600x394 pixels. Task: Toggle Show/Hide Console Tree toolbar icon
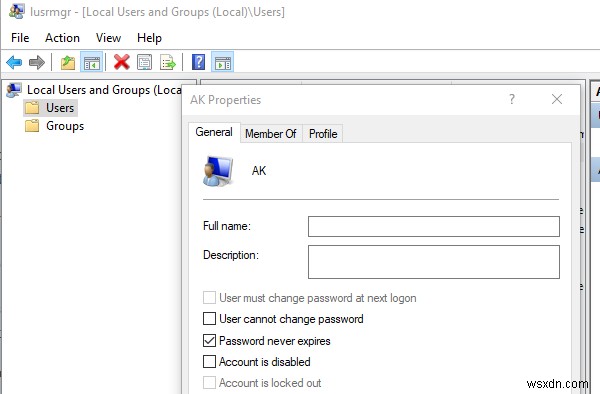coord(91,62)
